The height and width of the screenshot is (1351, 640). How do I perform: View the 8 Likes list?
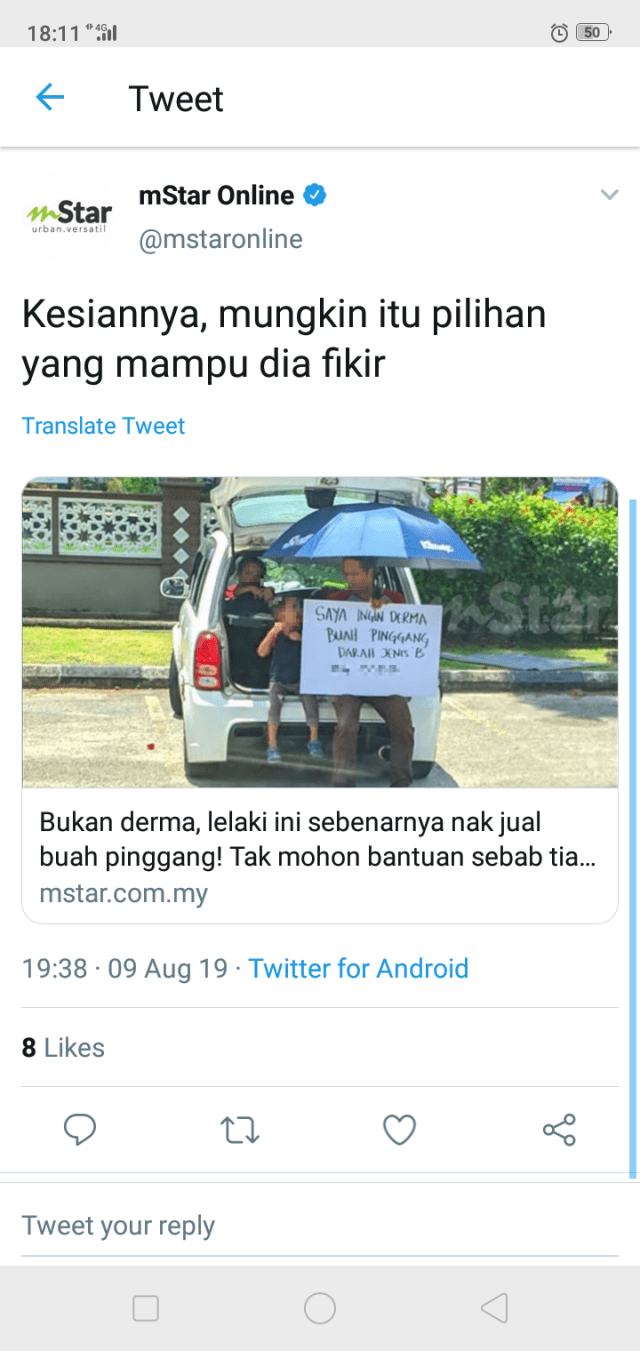[x=63, y=1047]
